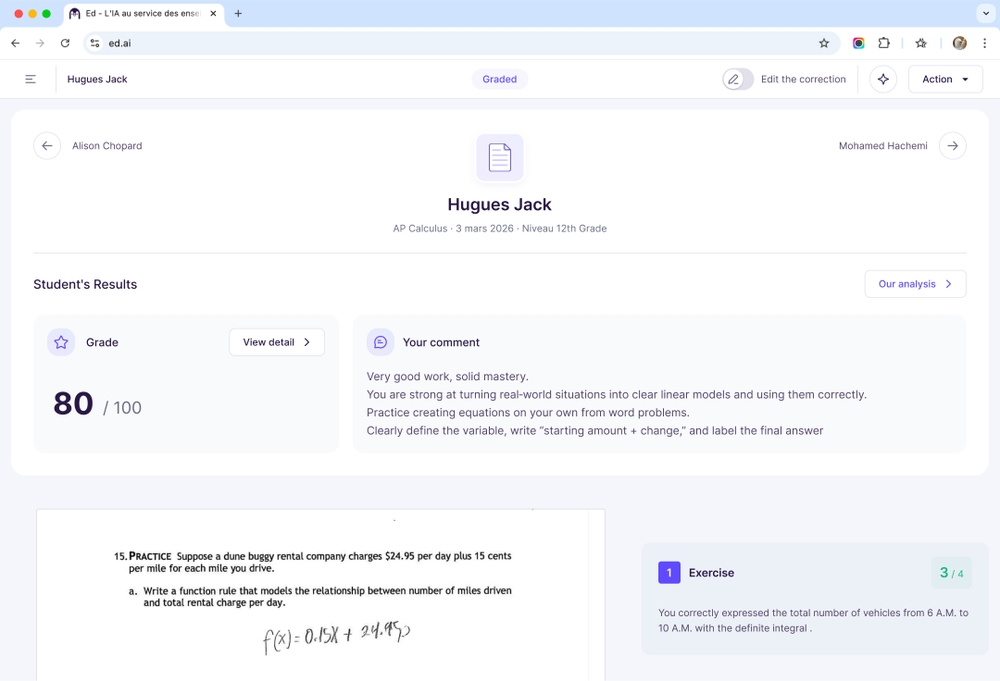Select the Ed - L'IA au service tab
The width and height of the screenshot is (1000, 681).
tap(143, 13)
